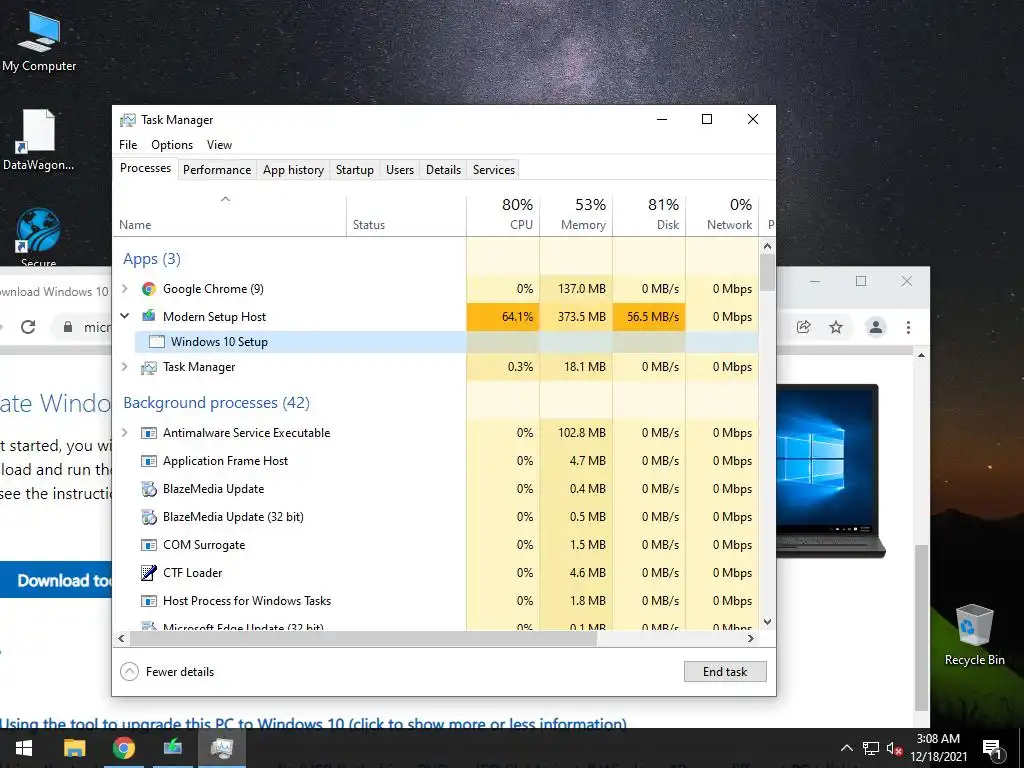
Task: Click Chrome page's vertical scrollbar thumb
Action: pyautogui.click(x=921, y=628)
